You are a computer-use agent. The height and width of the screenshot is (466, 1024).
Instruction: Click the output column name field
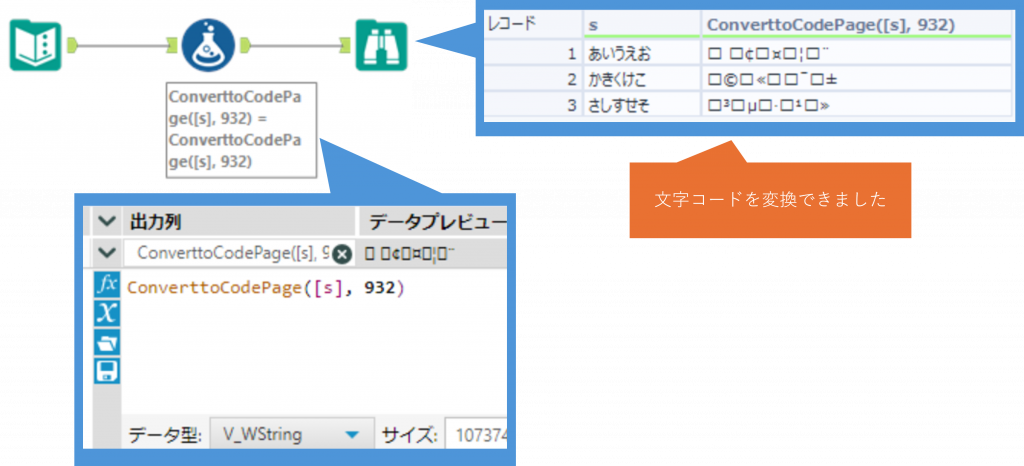point(230,254)
